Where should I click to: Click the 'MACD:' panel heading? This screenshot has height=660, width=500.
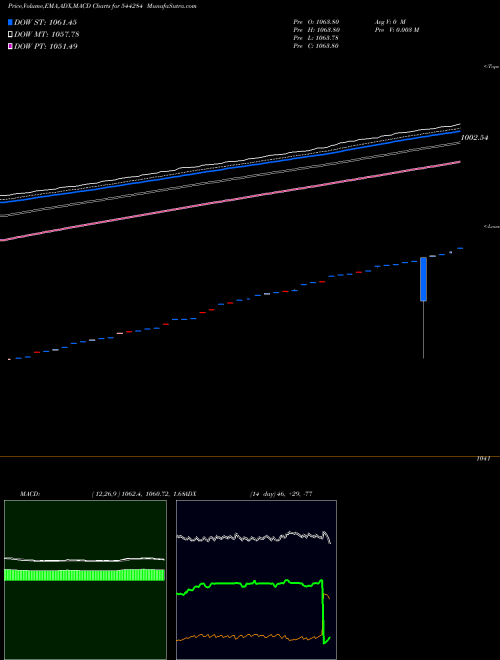(x=30, y=494)
